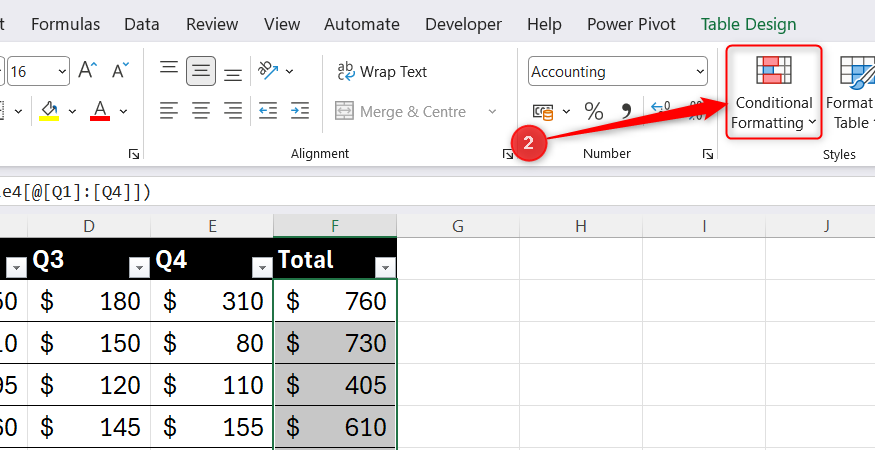This screenshot has width=875, height=450.
Task: Expand Merge & Centre options arrow
Action: pyautogui.click(x=492, y=112)
